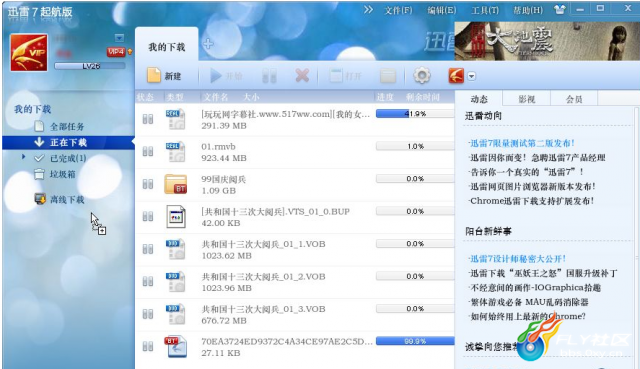Image resolution: width=640 pixels, height=369 pixels.
Task: Click the 新建 new task button
Action: point(164,76)
